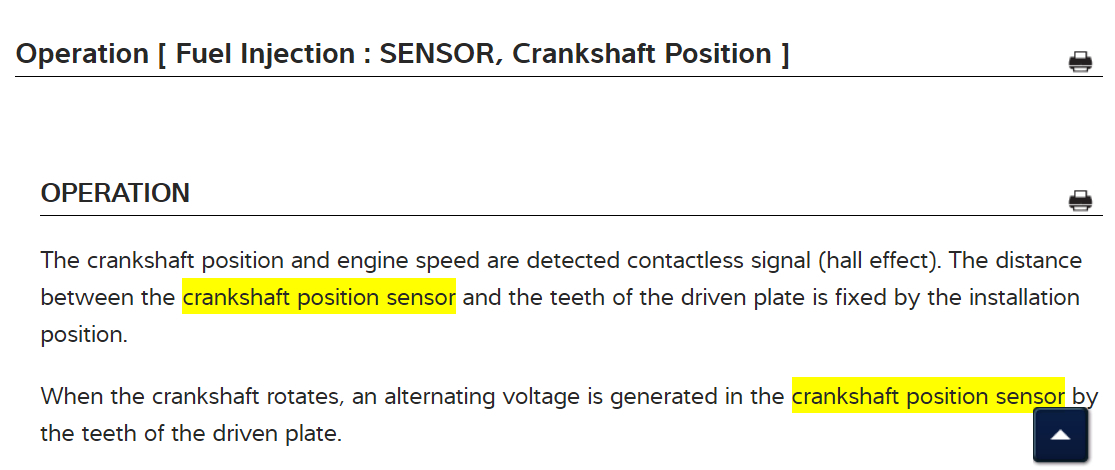Click "When the crankshaft rotates" sentence start
The image size is (1115, 470).
(x=190, y=396)
